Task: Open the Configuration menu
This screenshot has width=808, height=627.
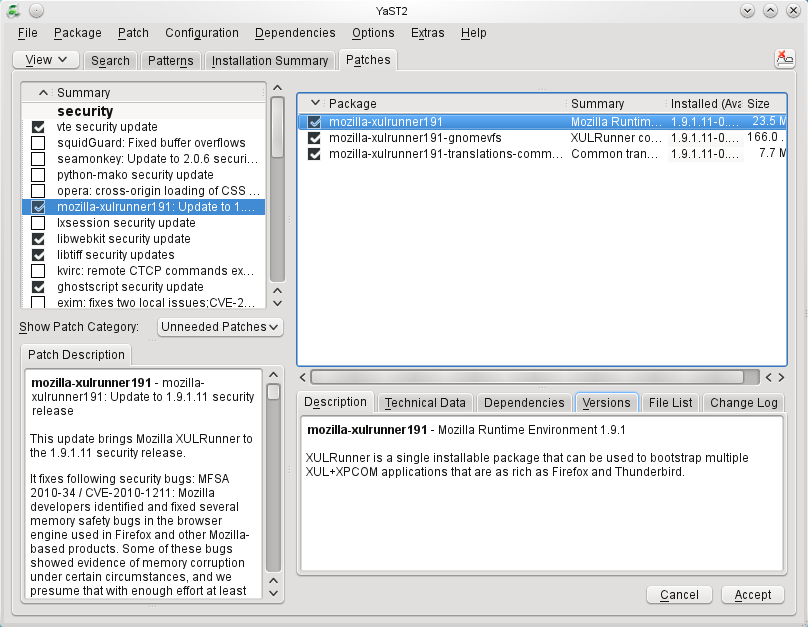Action: coord(201,33)
